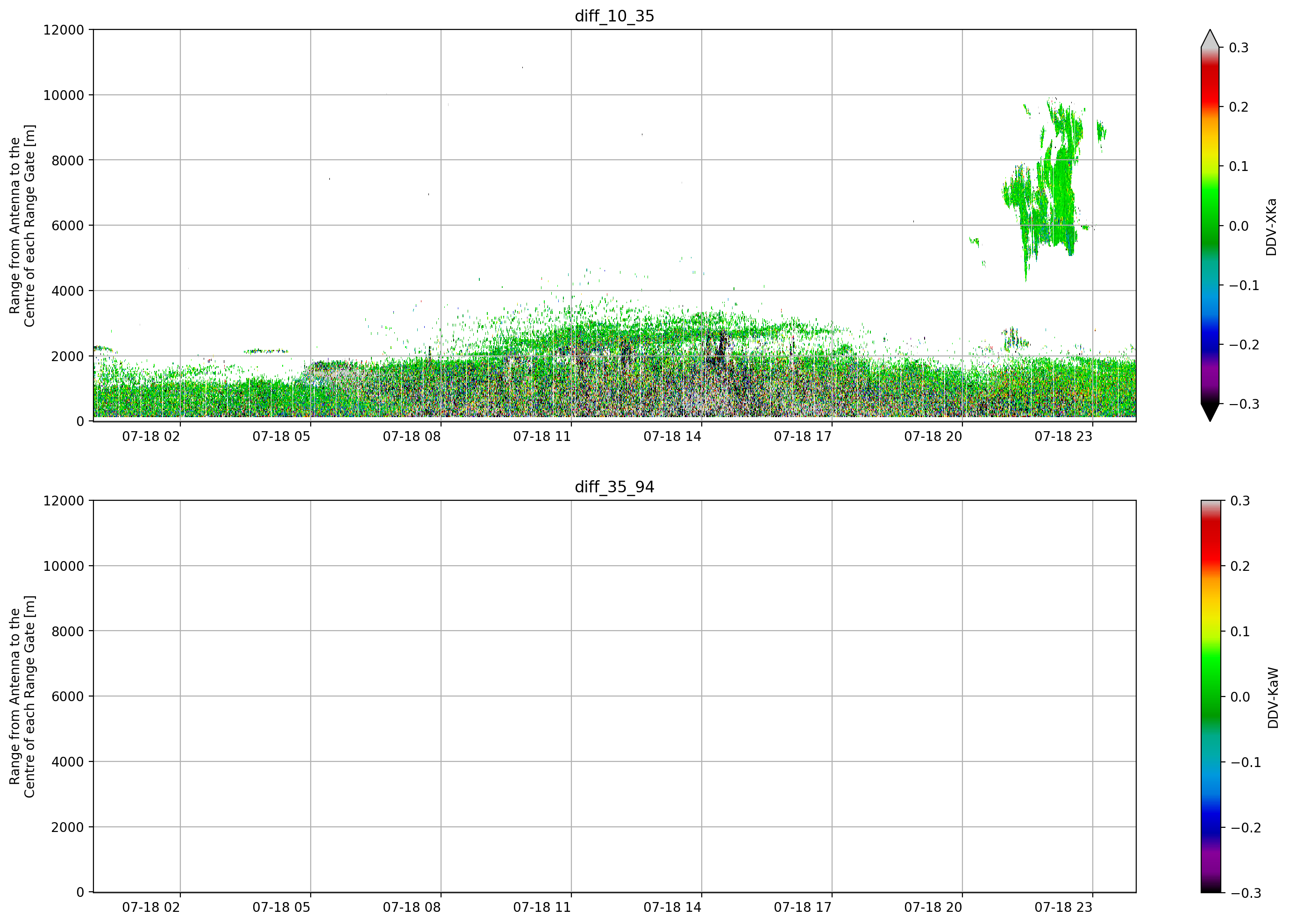Click the '07-18 20' tick label under the top plot
Screen dimensions: 1289x924
pos(933,436)
